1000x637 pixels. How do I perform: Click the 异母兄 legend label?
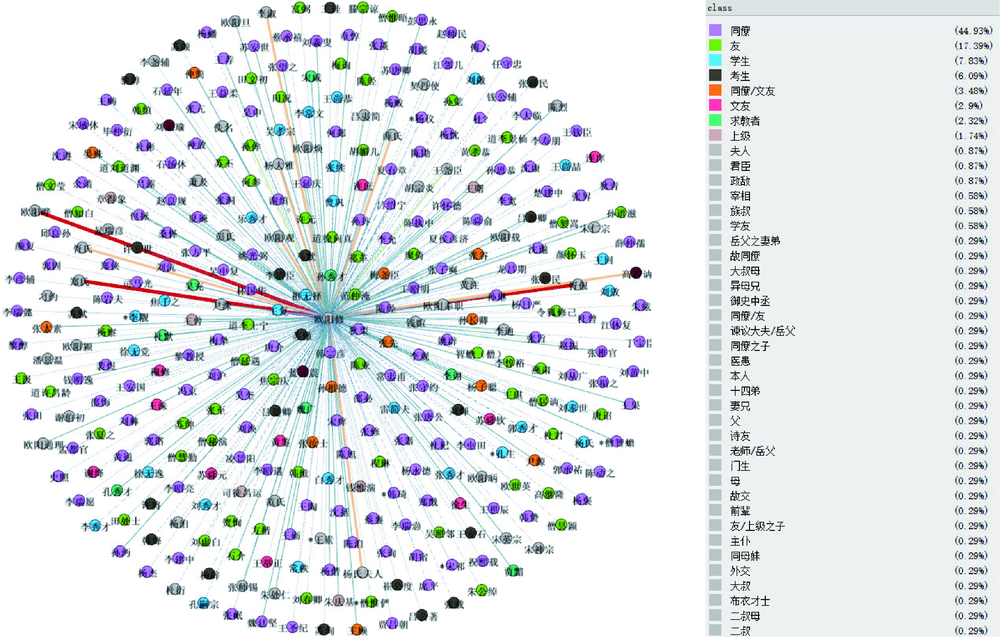(x=745, y=286)
